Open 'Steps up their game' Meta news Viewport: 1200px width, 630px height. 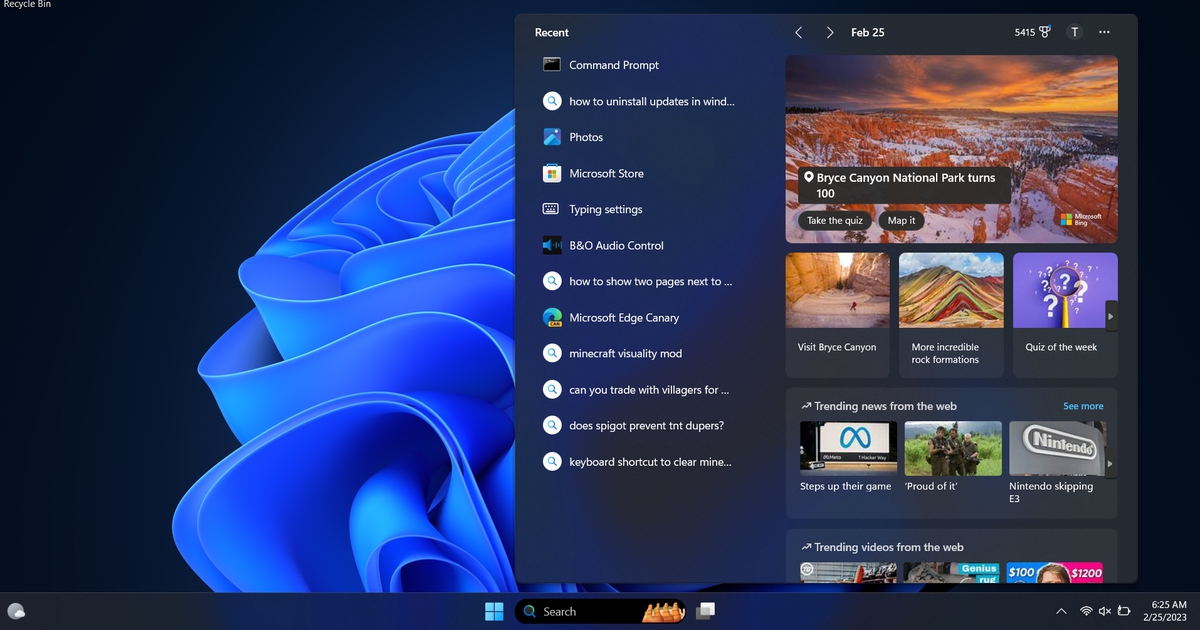[848, 457]
